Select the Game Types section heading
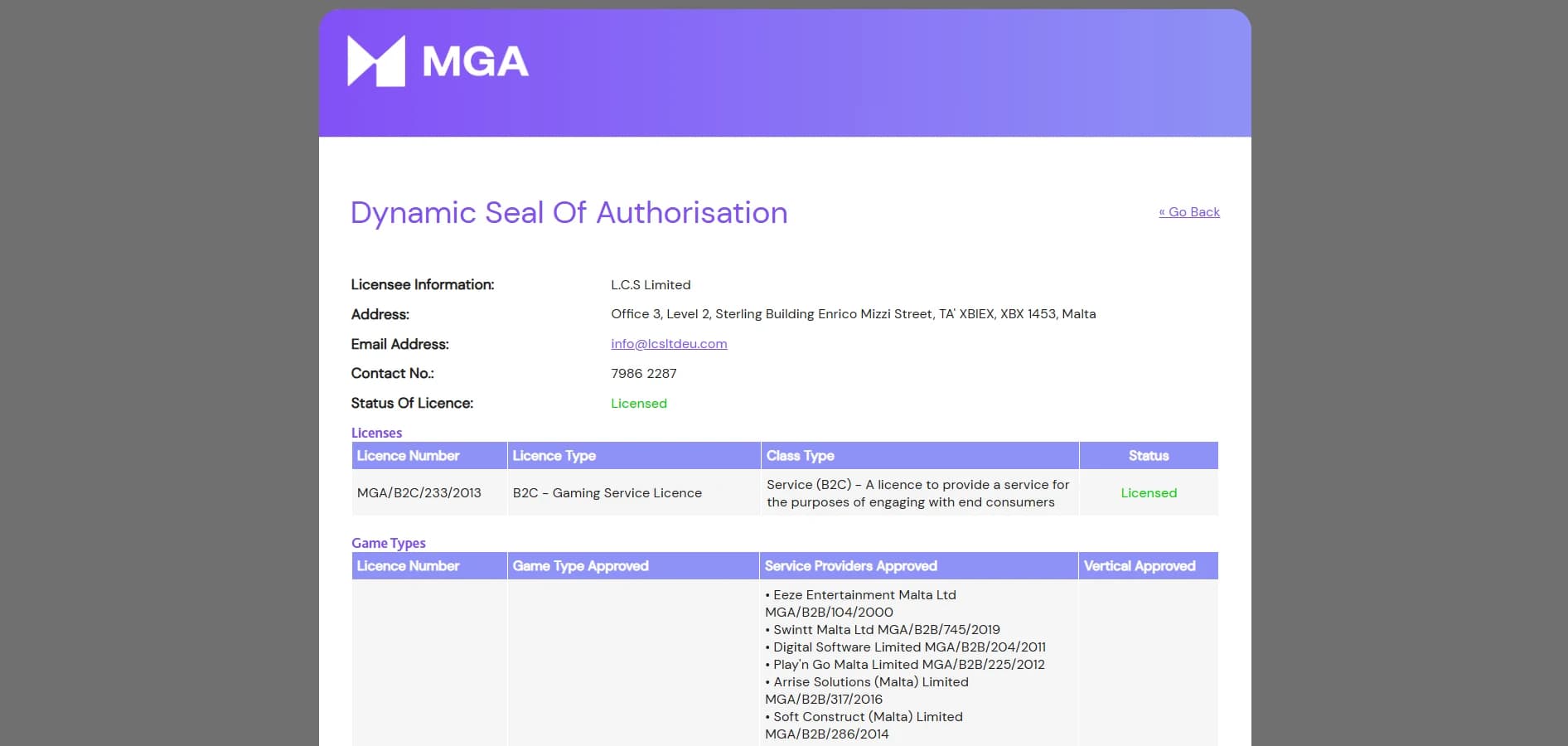This screenshot has height=746, width=1568. (x=389, y=543)
